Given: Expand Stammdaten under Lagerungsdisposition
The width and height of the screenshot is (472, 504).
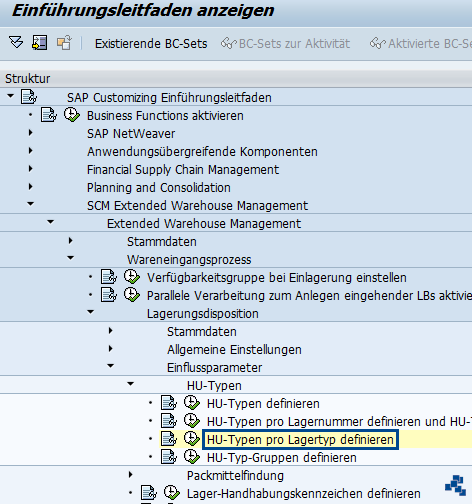Looking at the screenshot, I should pyautogui.click(x=111, y=331).
